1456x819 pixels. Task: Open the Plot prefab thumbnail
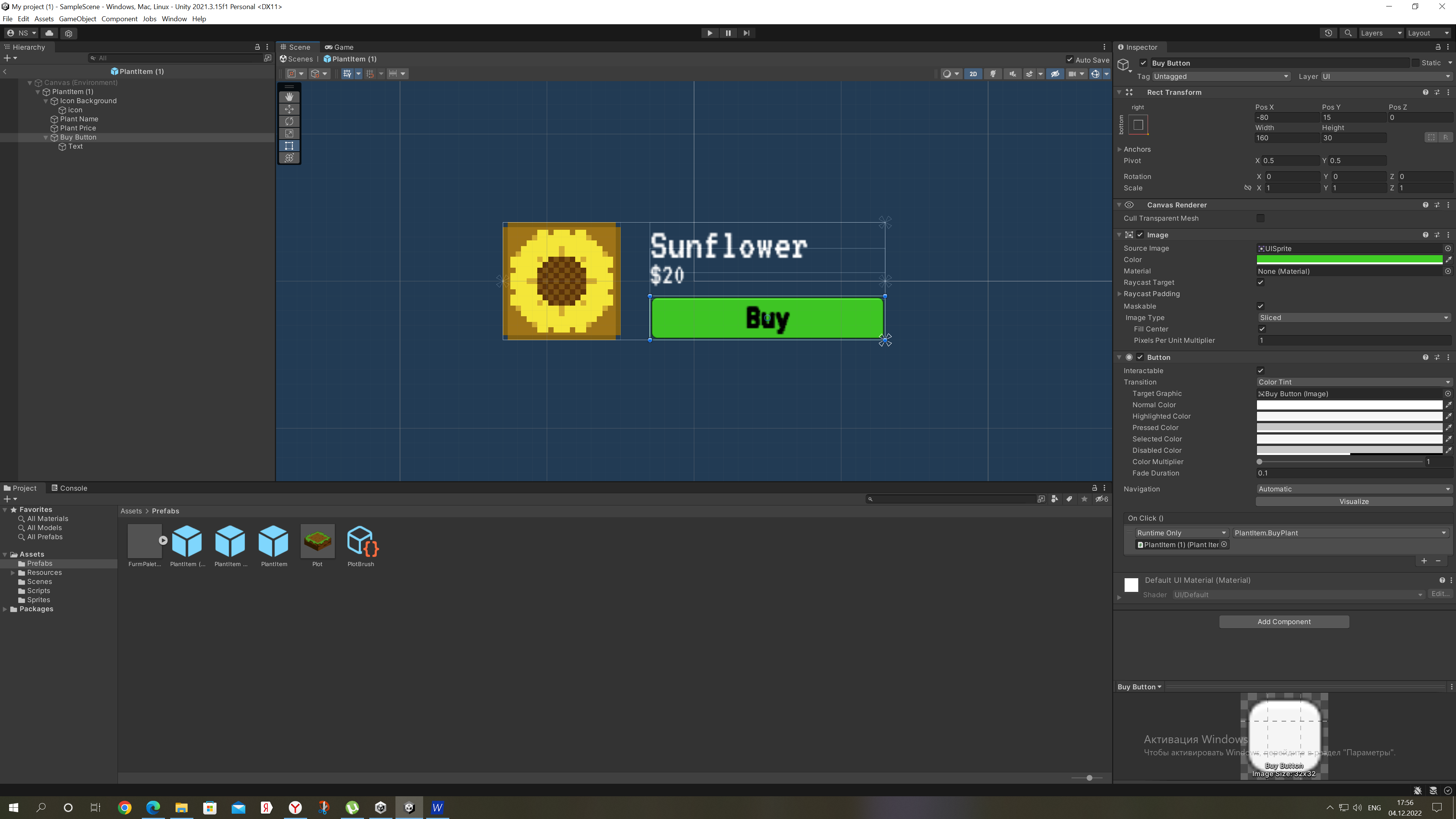click(x=318, y=541)
